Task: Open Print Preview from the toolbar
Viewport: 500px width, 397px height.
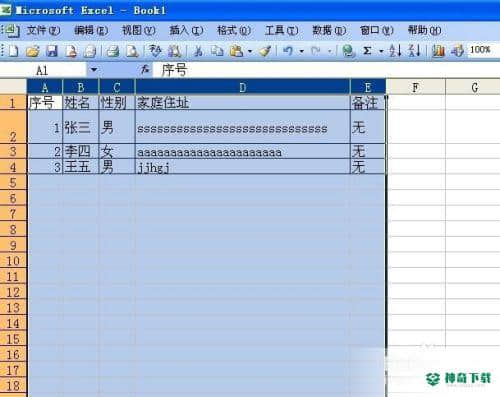Action: click(x=132, y=51)
